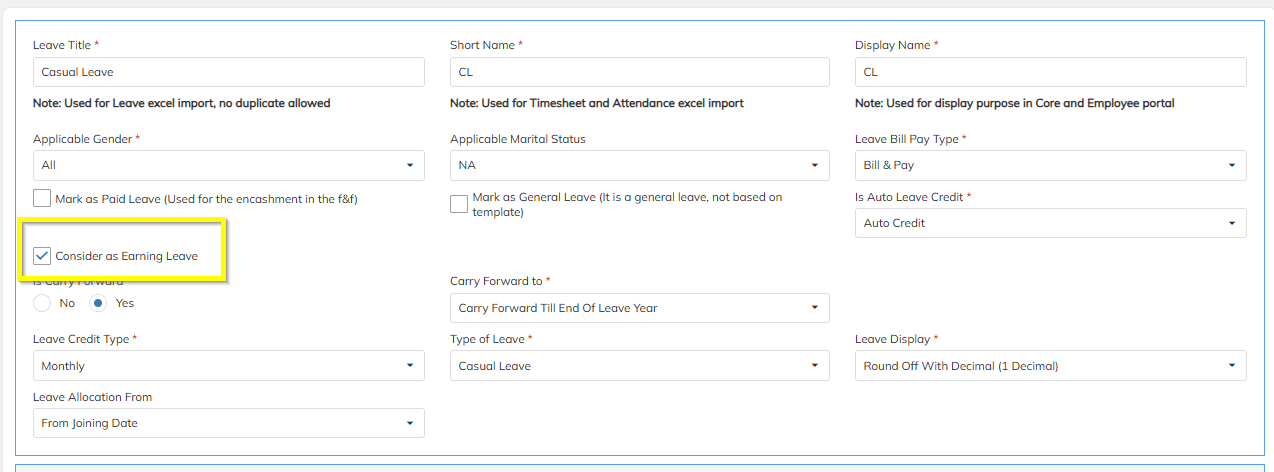
Task: Open the Leave Allocation From dropdown
Action: click(x=228, y=423)
